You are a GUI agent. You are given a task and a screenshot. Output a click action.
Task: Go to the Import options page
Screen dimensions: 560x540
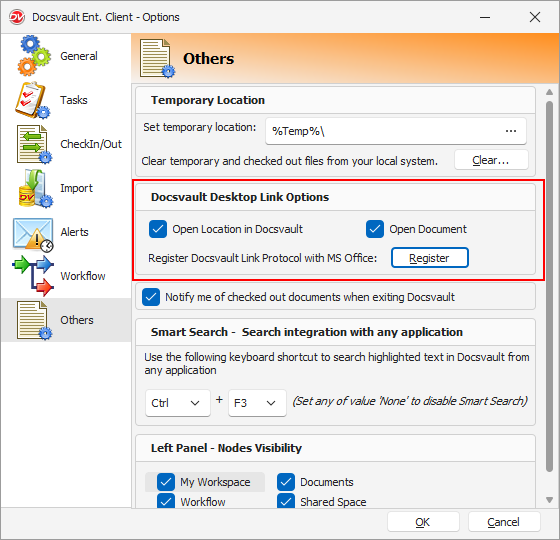[66, 188]
